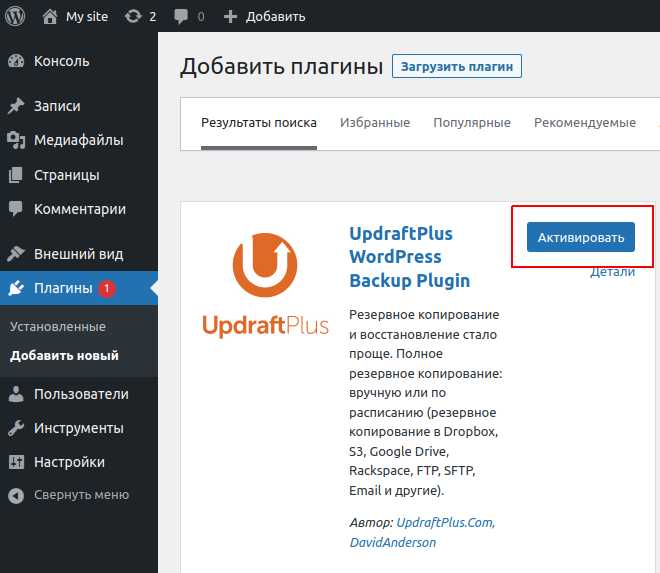660x573 pixels.
Task: Switch to Рекомендуемые tab
Action: pyautogui.click(x=585, y=123)
